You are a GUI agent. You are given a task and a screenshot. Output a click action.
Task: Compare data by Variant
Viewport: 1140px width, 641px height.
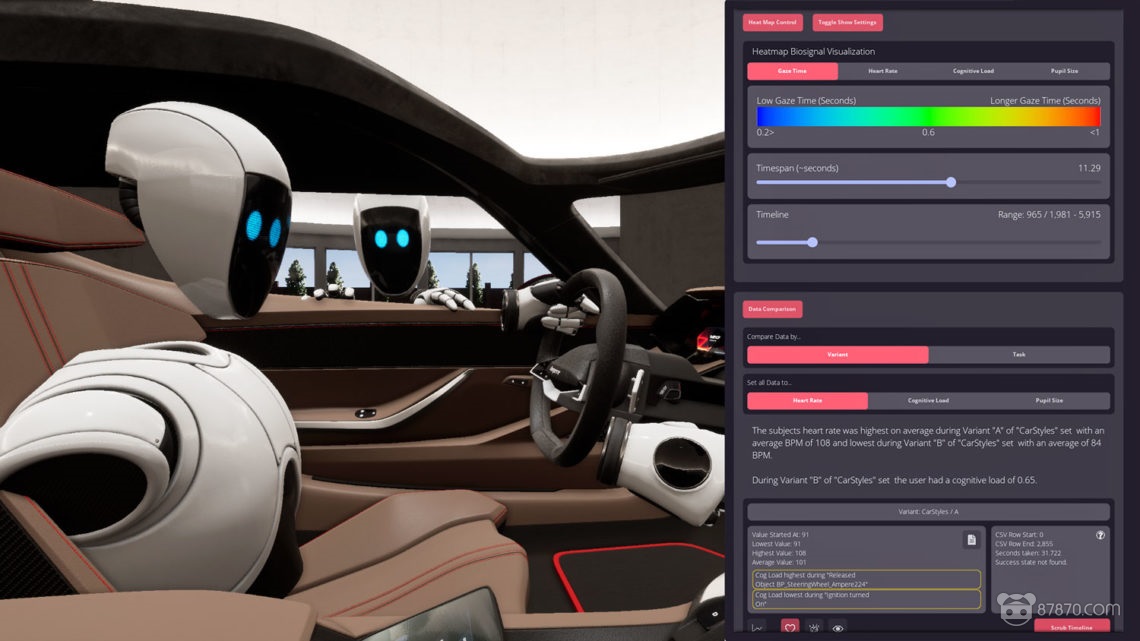point(837,355)
